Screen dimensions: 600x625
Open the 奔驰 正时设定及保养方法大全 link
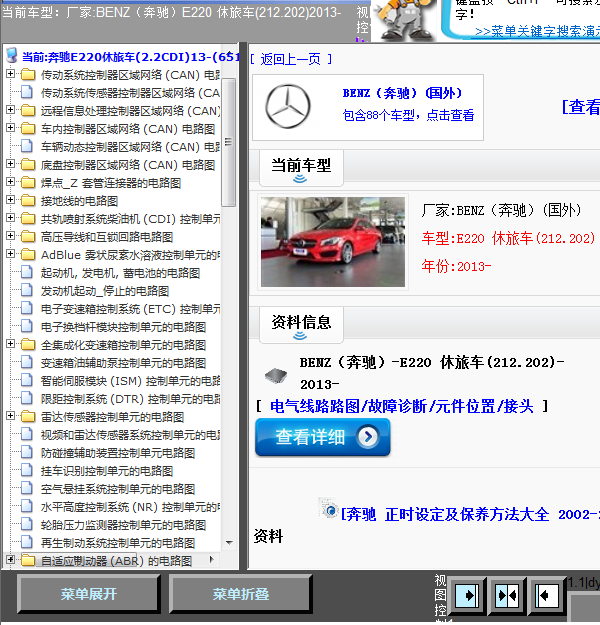[x=470, y=514]
